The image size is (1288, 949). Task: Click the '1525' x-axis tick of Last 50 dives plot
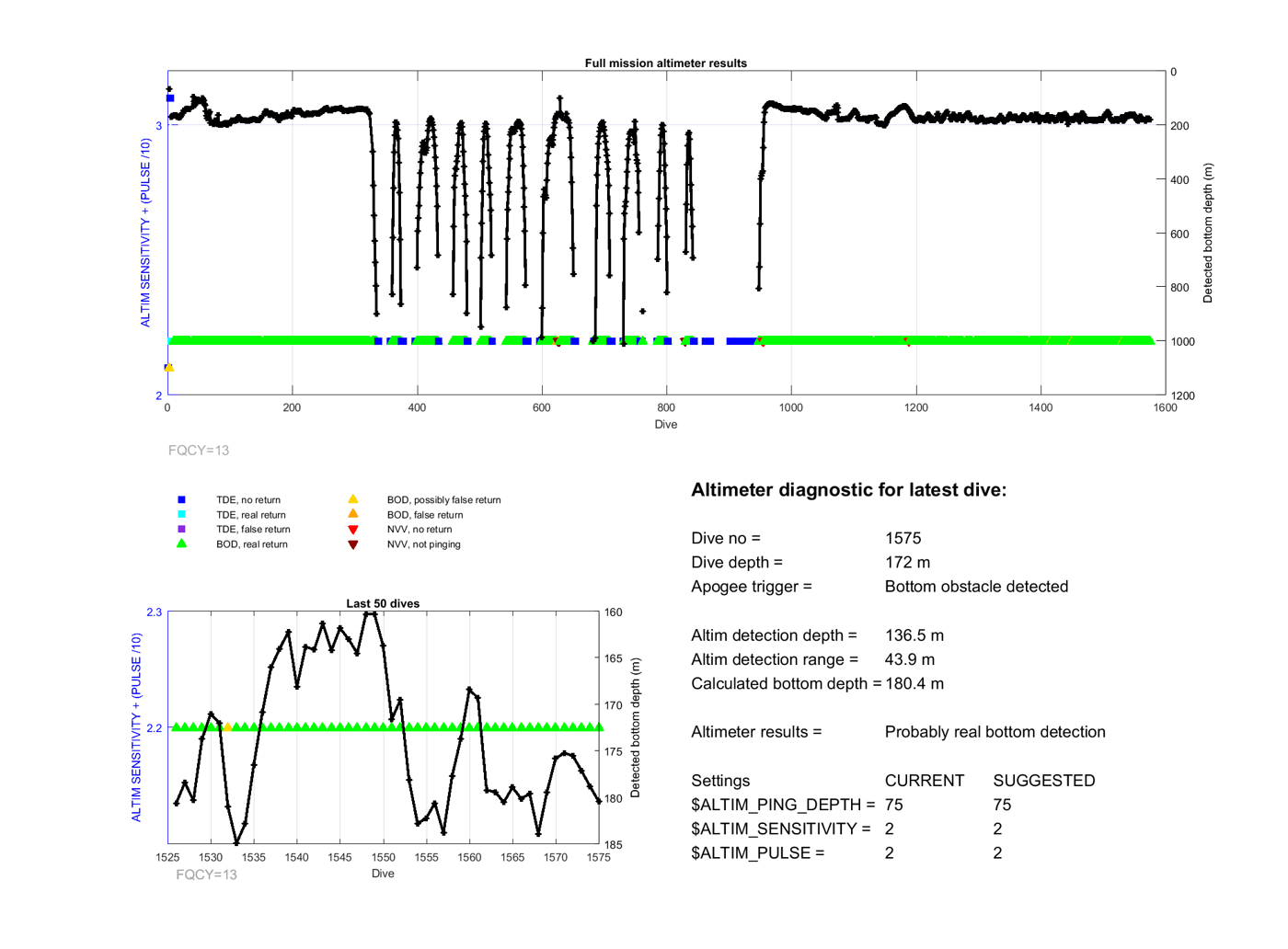pos(167,857)
